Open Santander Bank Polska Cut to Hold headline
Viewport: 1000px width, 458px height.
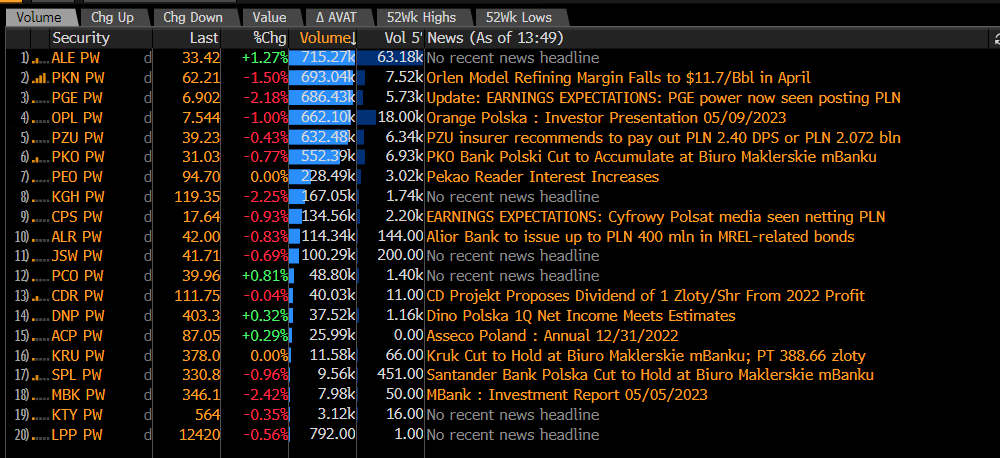pyautogui.click(x=650, y=376)
